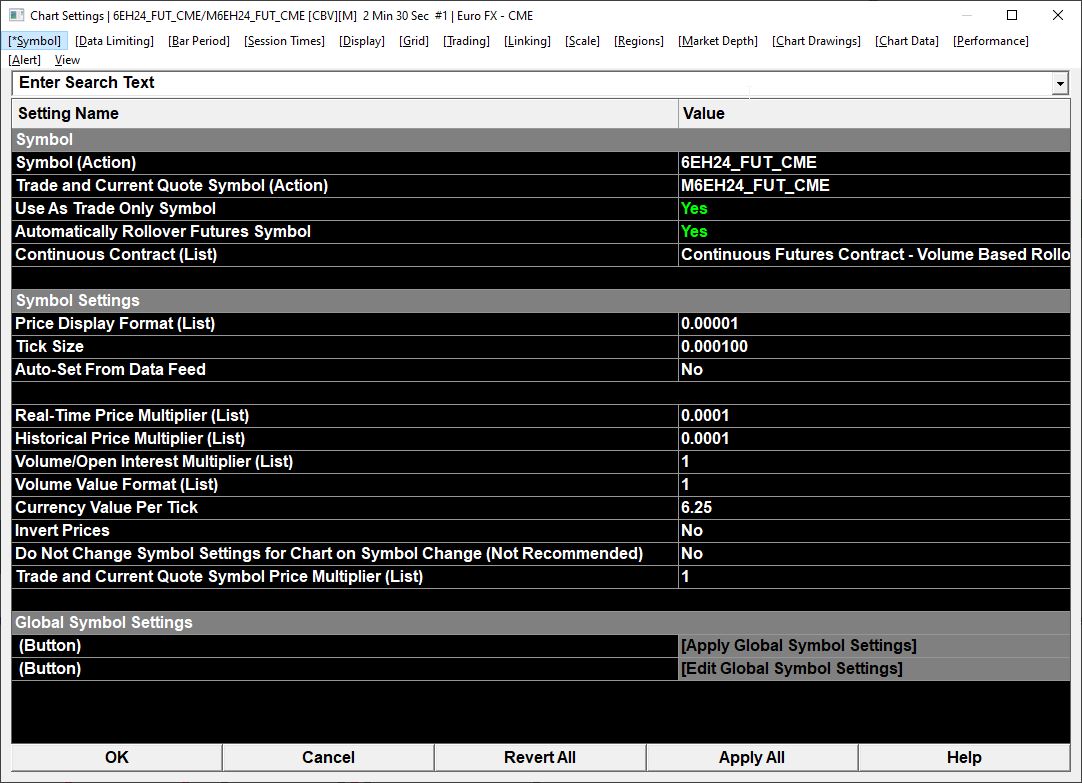
Task: Toggle Auto-Set From Data Feed value
Action: [692, 370]
